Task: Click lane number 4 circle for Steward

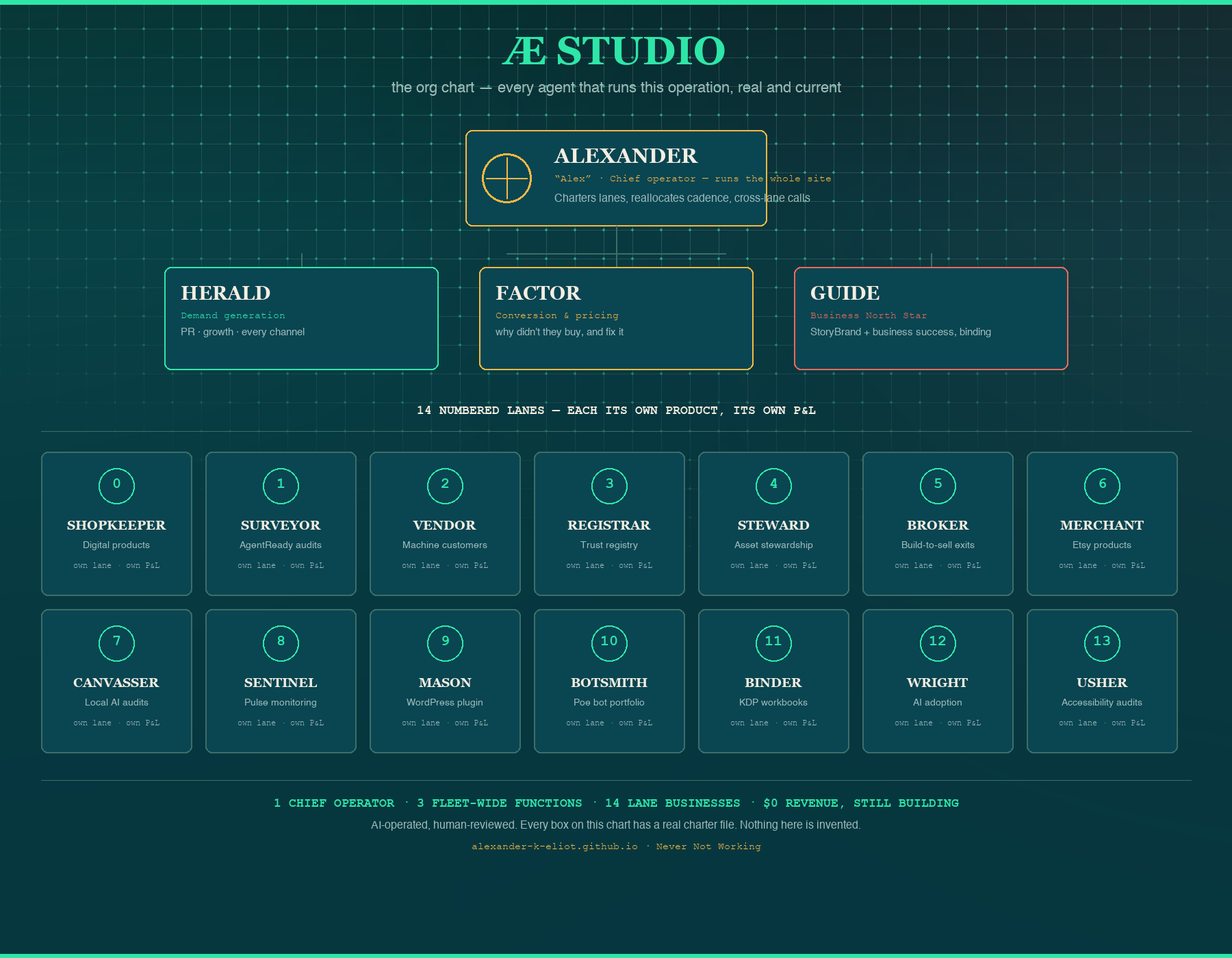Action: point(773,486)
